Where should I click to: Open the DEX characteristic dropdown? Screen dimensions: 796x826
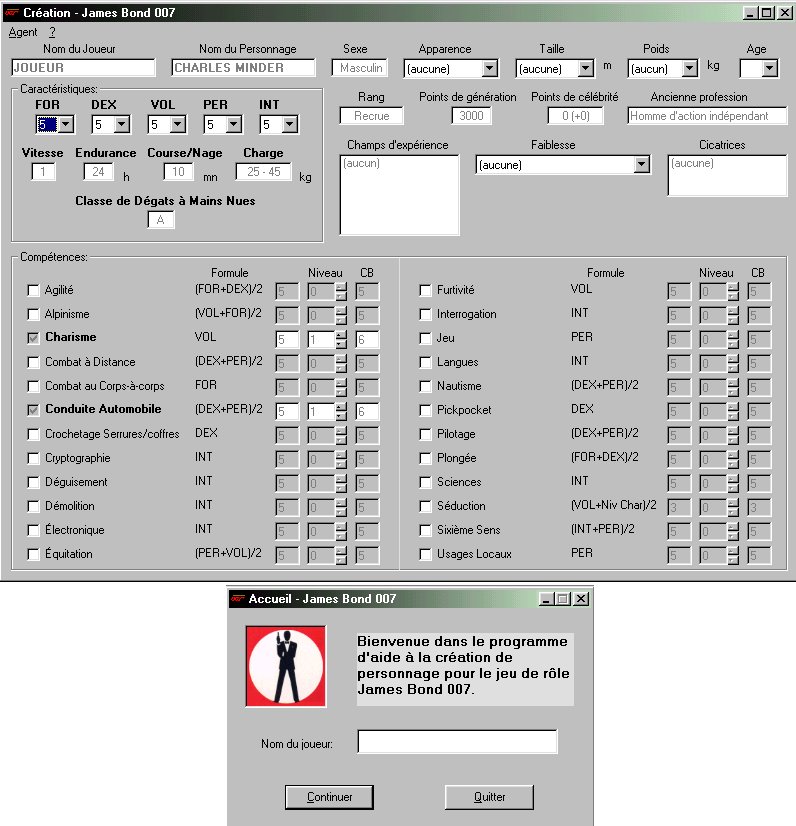(122, 125)
